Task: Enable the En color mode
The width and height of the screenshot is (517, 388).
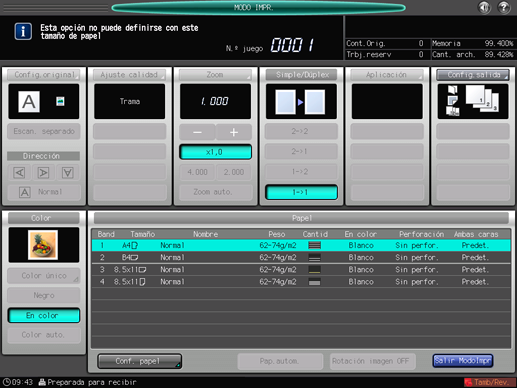Action: pos(44,315)
